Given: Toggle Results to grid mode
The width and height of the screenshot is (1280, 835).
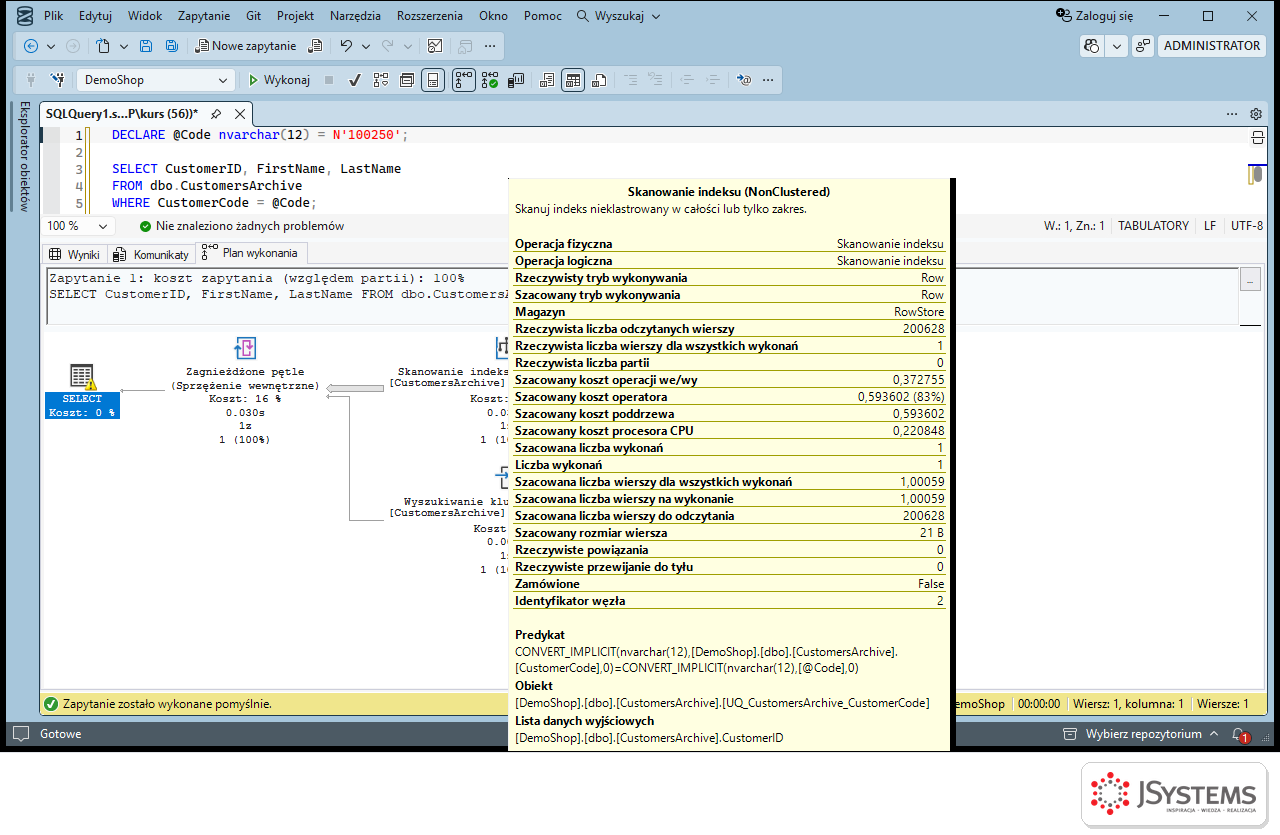Looking at the screenshot, I should pyautogui.click(x=572, y=80).
